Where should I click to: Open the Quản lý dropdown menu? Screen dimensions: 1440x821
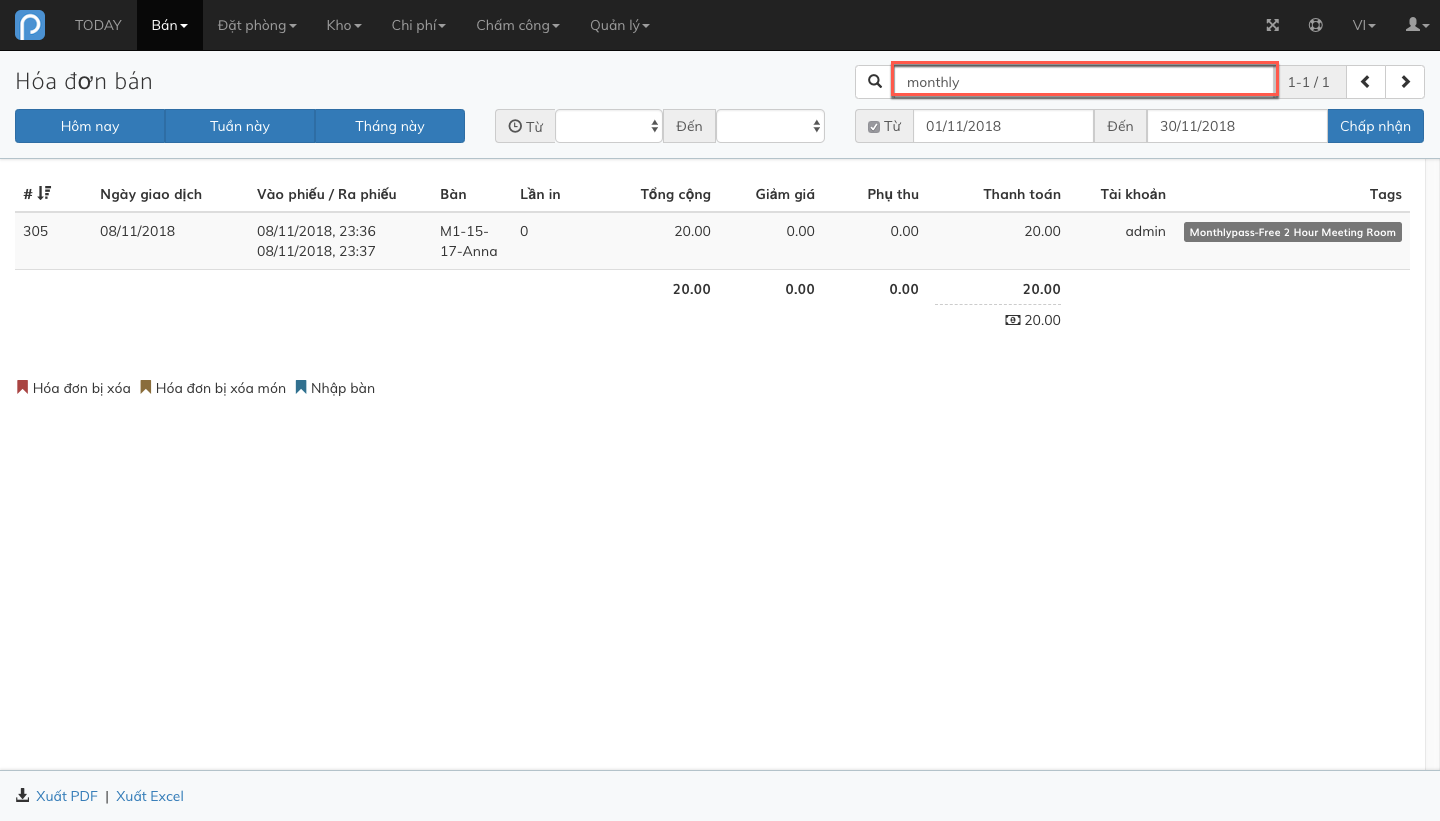pyautogui.click(x=620, y=25)
